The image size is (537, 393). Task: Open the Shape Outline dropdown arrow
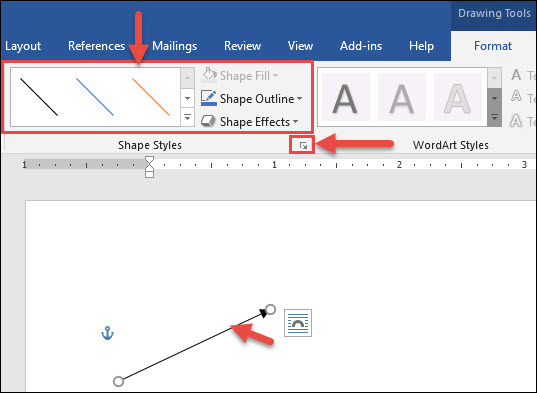point(300,99)
